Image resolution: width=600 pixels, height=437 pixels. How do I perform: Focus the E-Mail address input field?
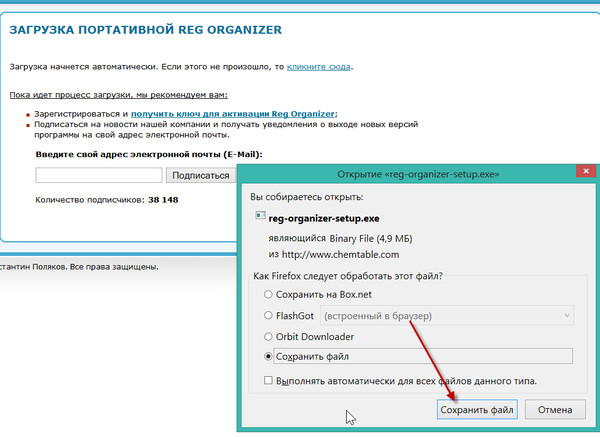[99, 175]
